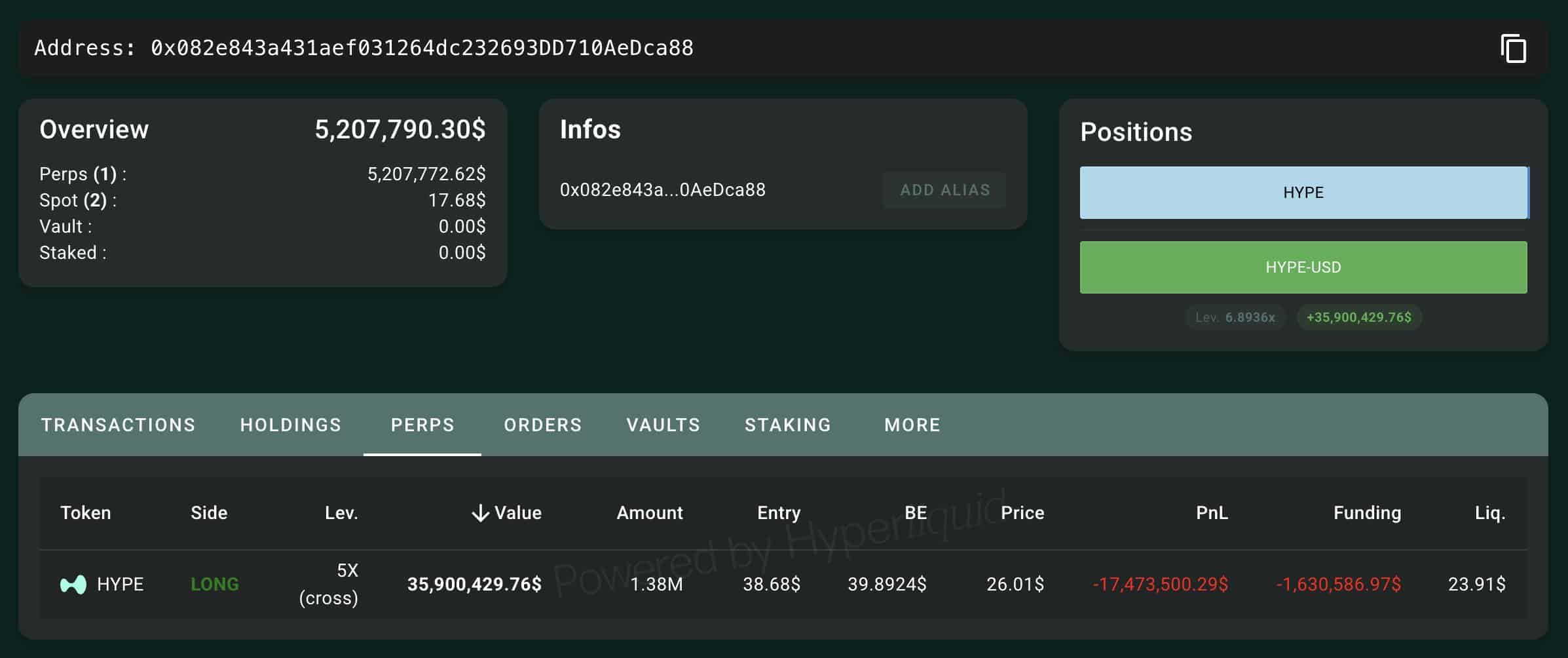Viewport: 1568px width, 658px height.
Task: Open the HOLDINGS tab
Action: click(291, 425)
